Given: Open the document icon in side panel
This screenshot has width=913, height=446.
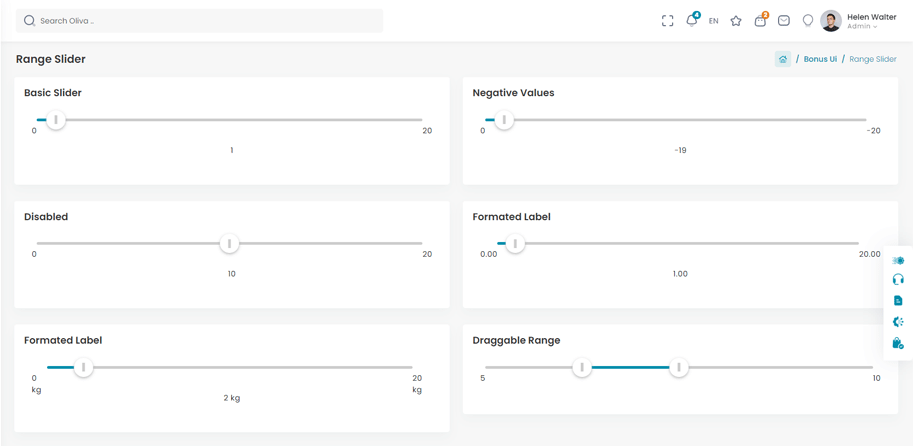Looking at the screenshot, I should tap(898, 301).
